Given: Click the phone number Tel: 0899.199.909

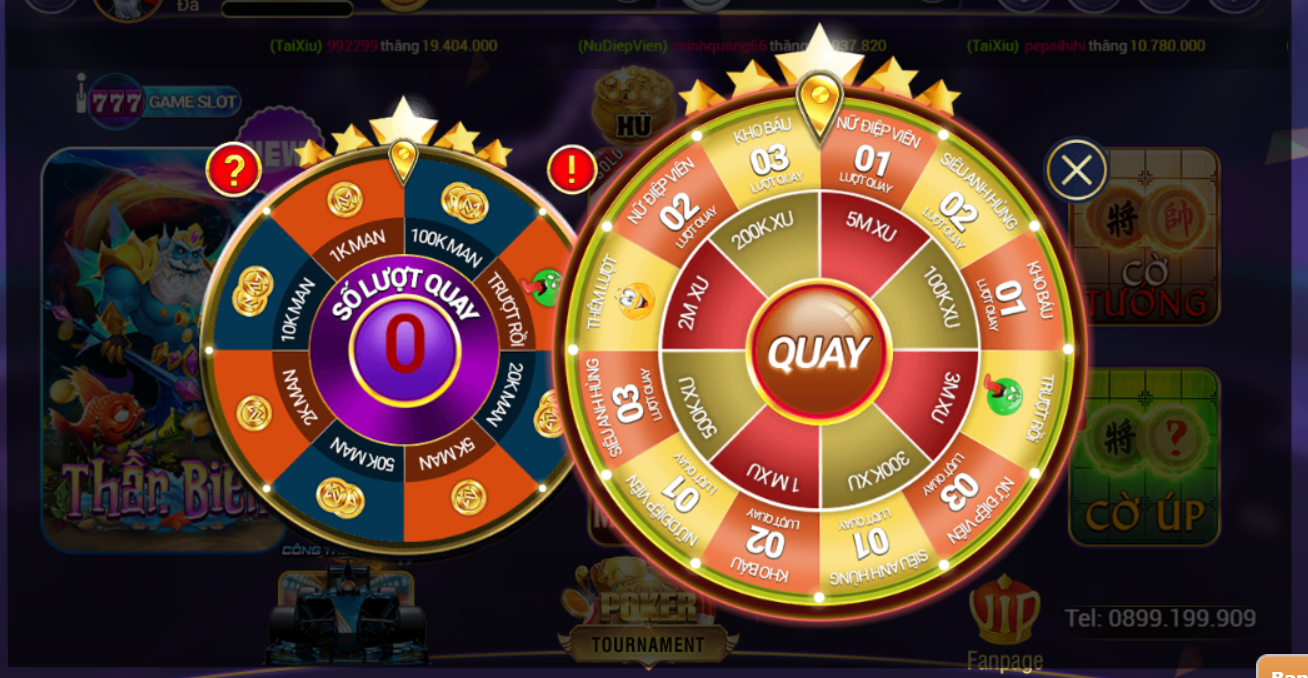Looking at the screenshot, I should tap(1160, 619).
